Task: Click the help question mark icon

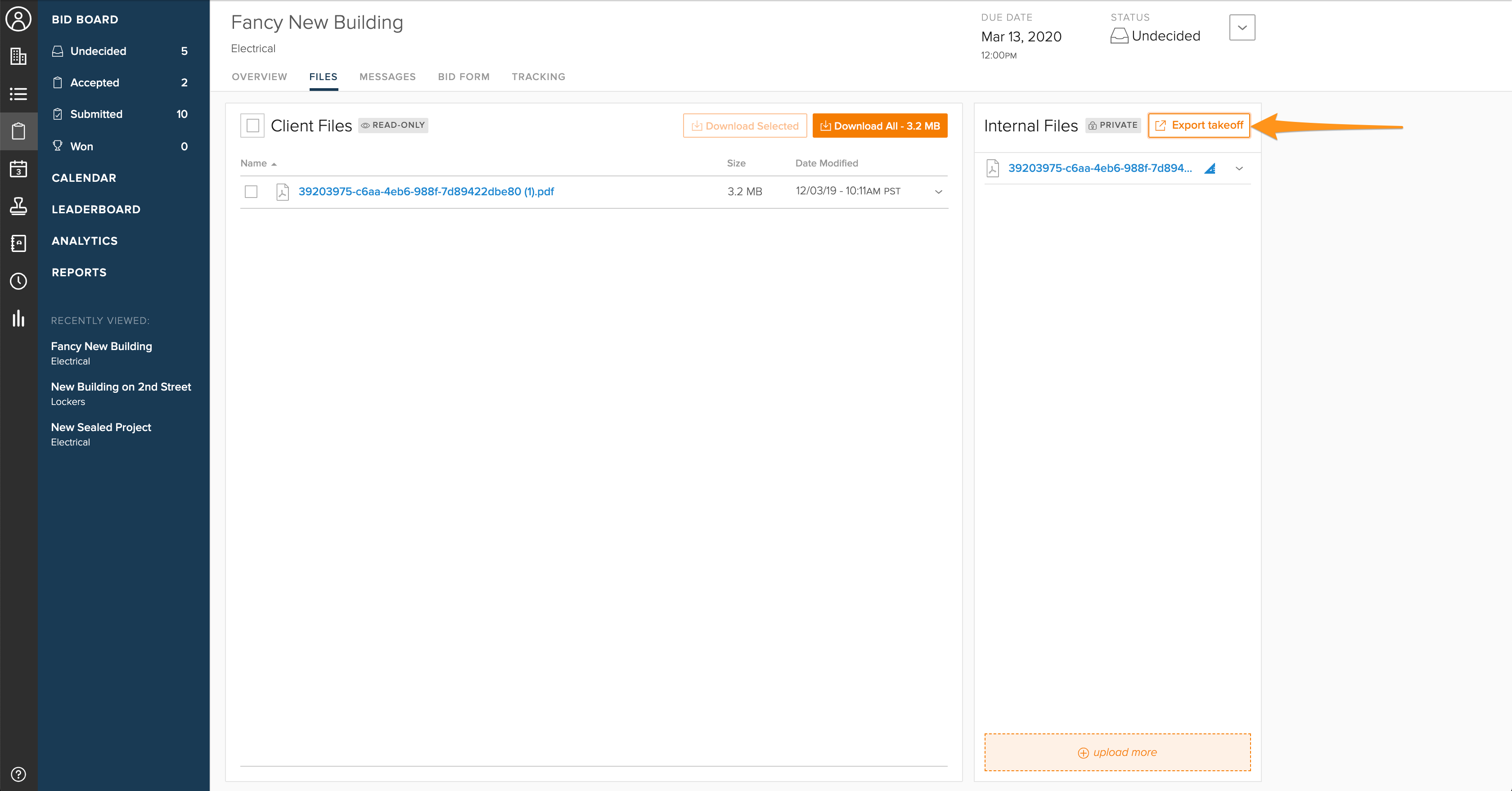Action: click(x=18, y=774)
